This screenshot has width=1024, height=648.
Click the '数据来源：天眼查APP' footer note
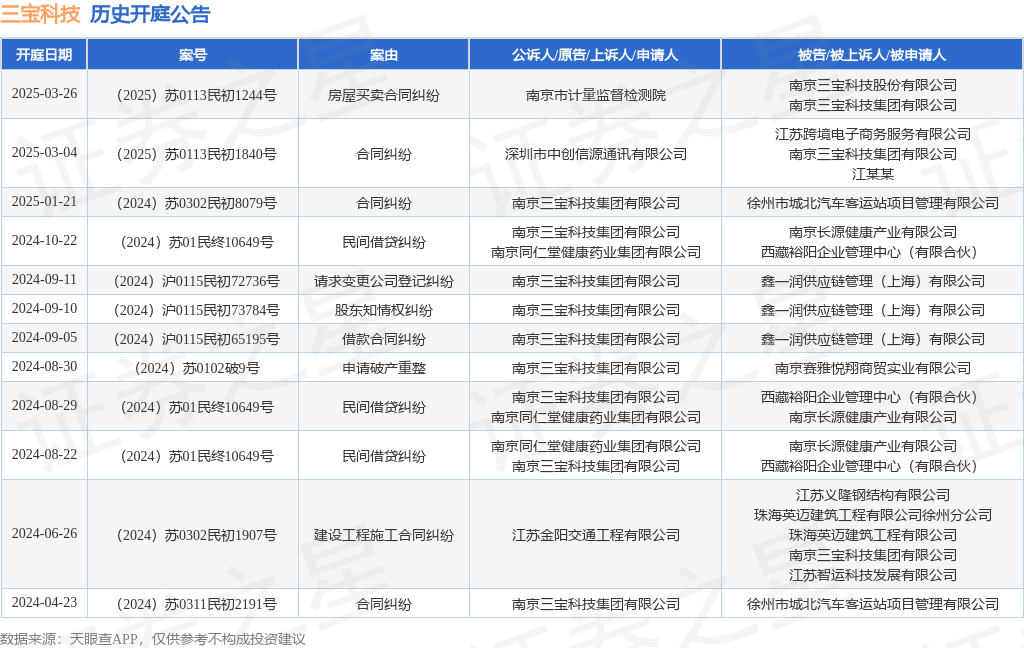69,639
